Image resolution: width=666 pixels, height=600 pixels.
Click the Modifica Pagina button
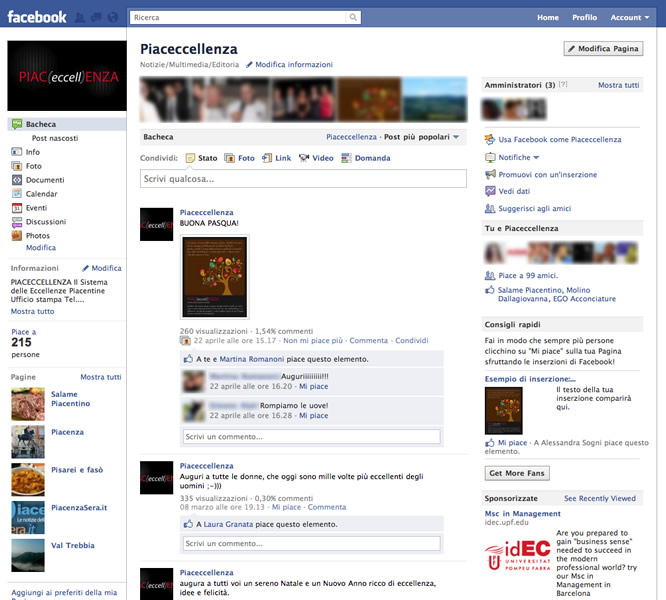coord(604,49)
